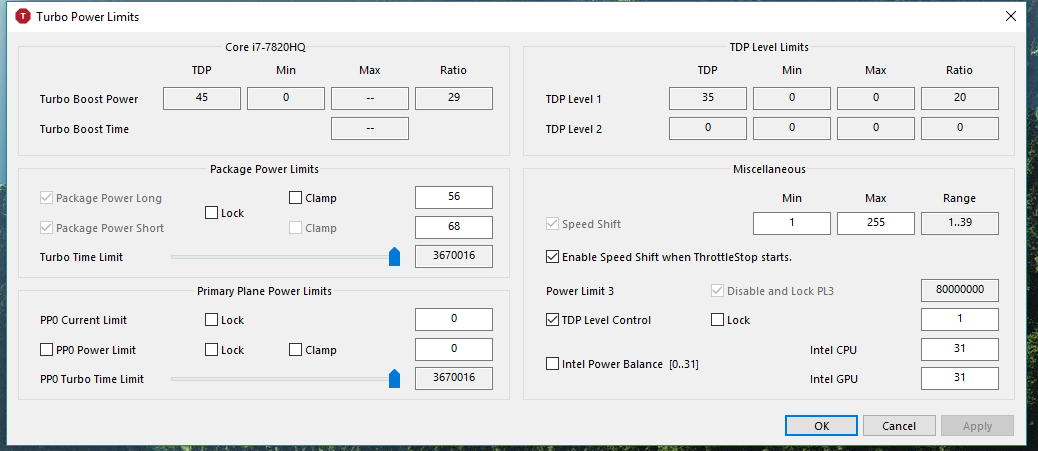Screen dimensions: 1038x451
Task: Enable Clamp for Package Power Short
Action: point(295,228)
